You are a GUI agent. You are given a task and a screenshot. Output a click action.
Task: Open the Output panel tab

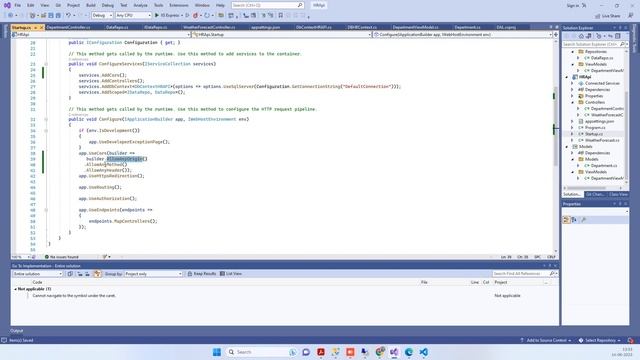pyautogui.click(x=17, y=331)
